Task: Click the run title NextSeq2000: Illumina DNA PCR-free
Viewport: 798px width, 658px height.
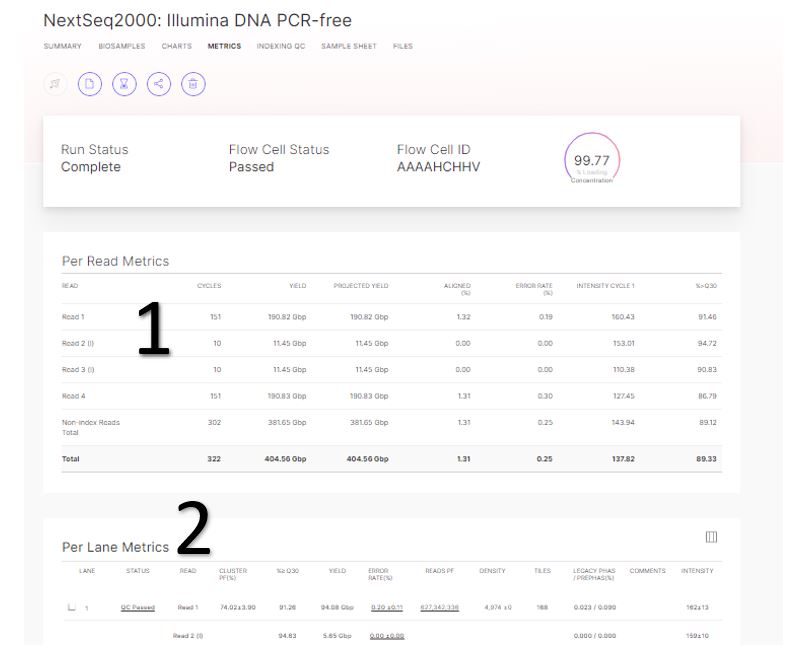Action: tap(197, 20)
